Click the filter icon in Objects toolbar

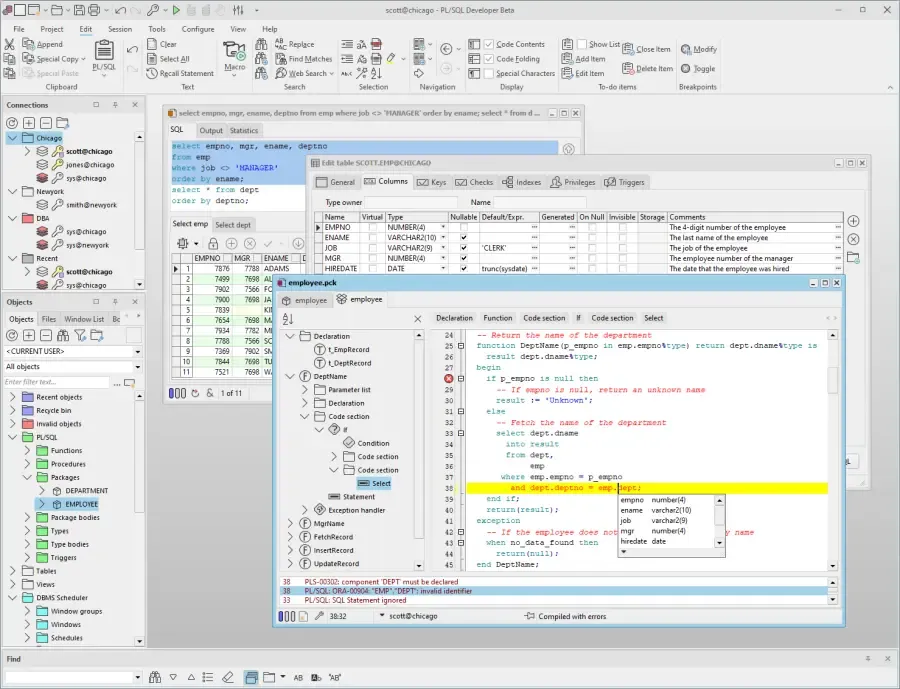tap(80, 335)
